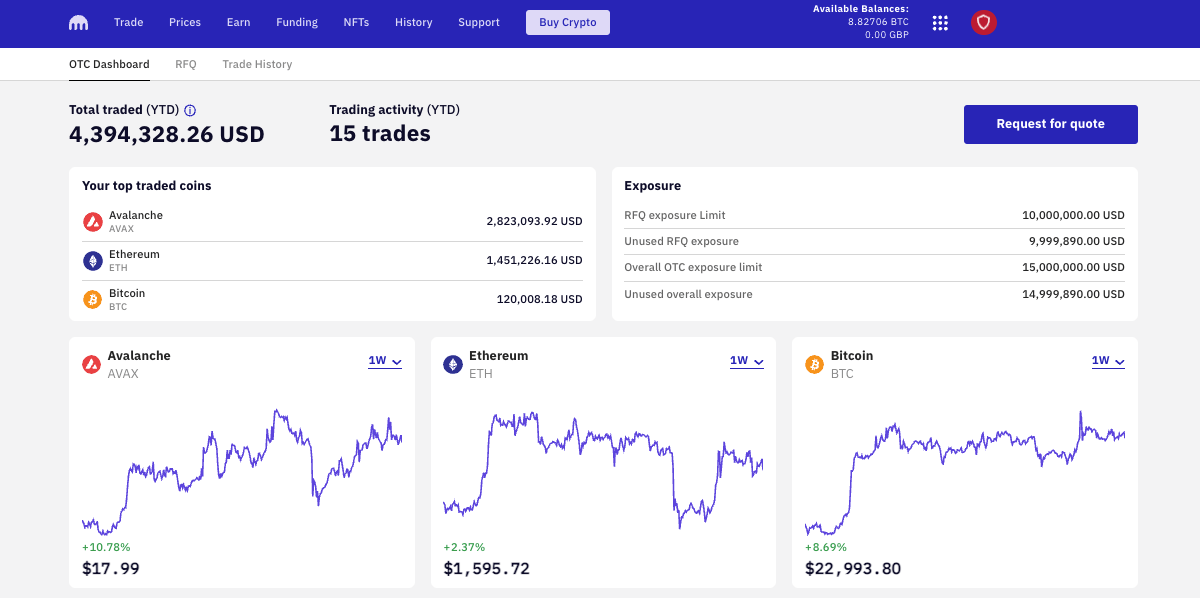Switch to the RFQ tab
Image resolution: width=1200 pixels, height=598 pixels.
[186, 64]
